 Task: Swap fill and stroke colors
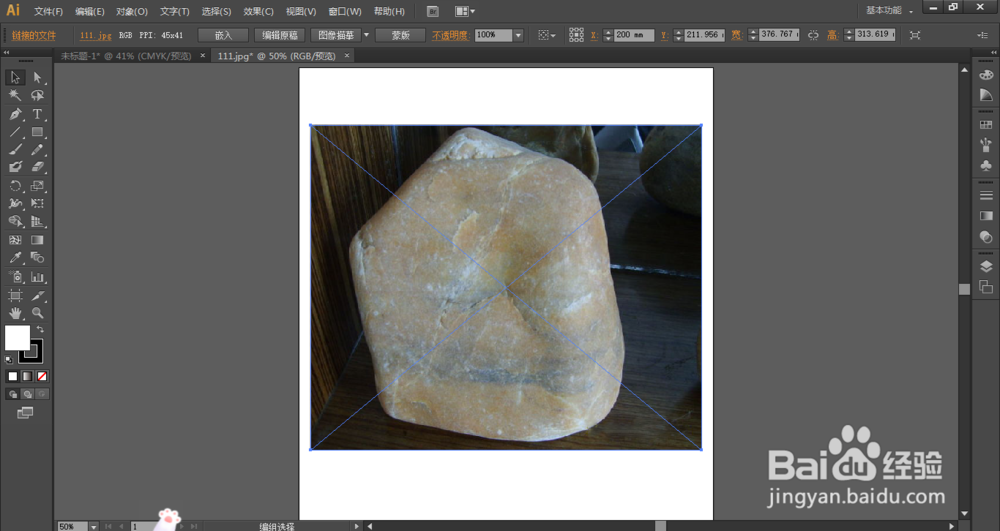40,329
